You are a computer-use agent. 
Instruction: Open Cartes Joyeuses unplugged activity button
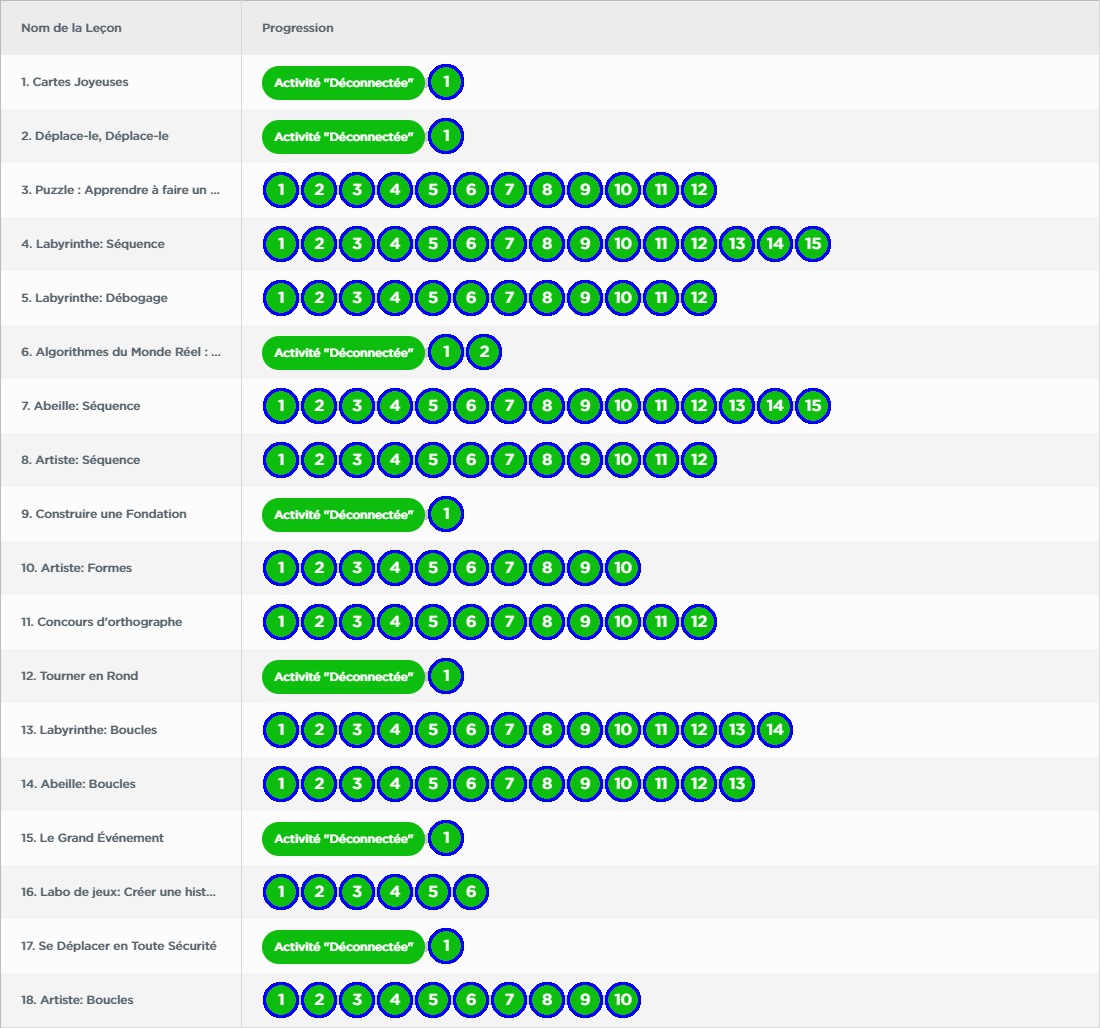tap(343, 82)
